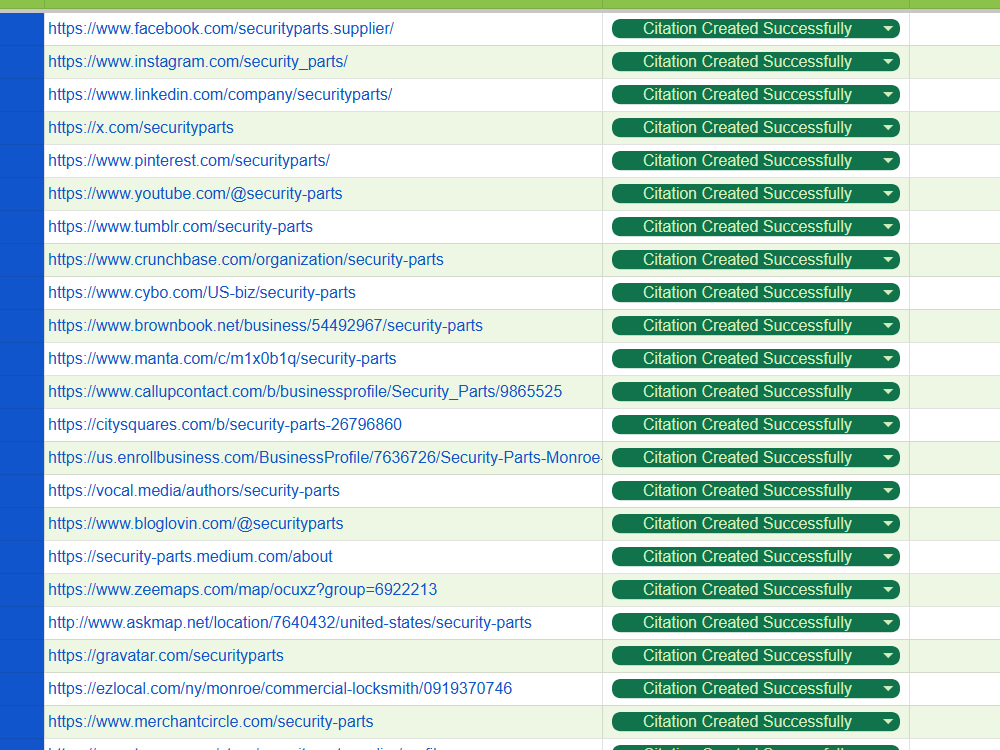Open the gravatar.com securityparts link
The height and width of the screenshot is (750, 1000).
point(166,656)
